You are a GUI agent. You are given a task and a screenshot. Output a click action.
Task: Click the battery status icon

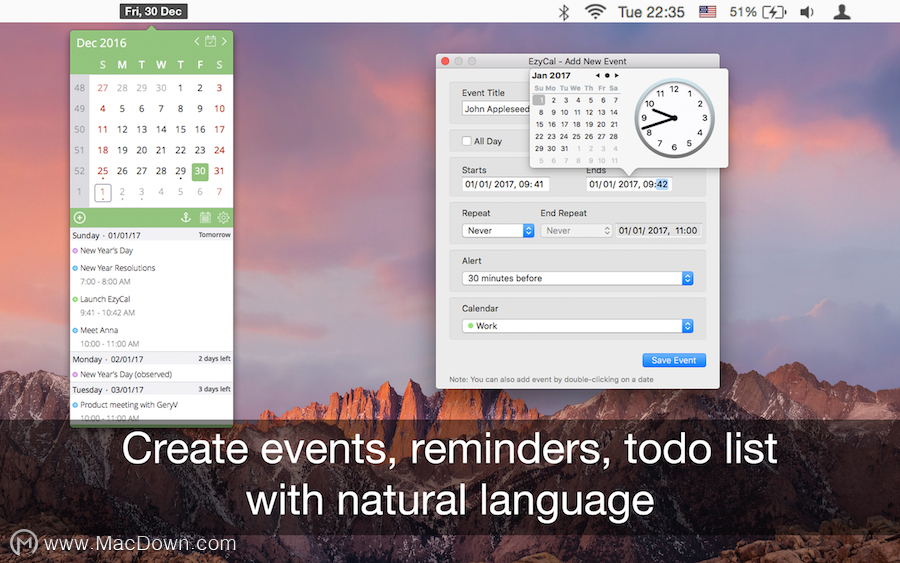pyautogui.click(x=774, y=12)
